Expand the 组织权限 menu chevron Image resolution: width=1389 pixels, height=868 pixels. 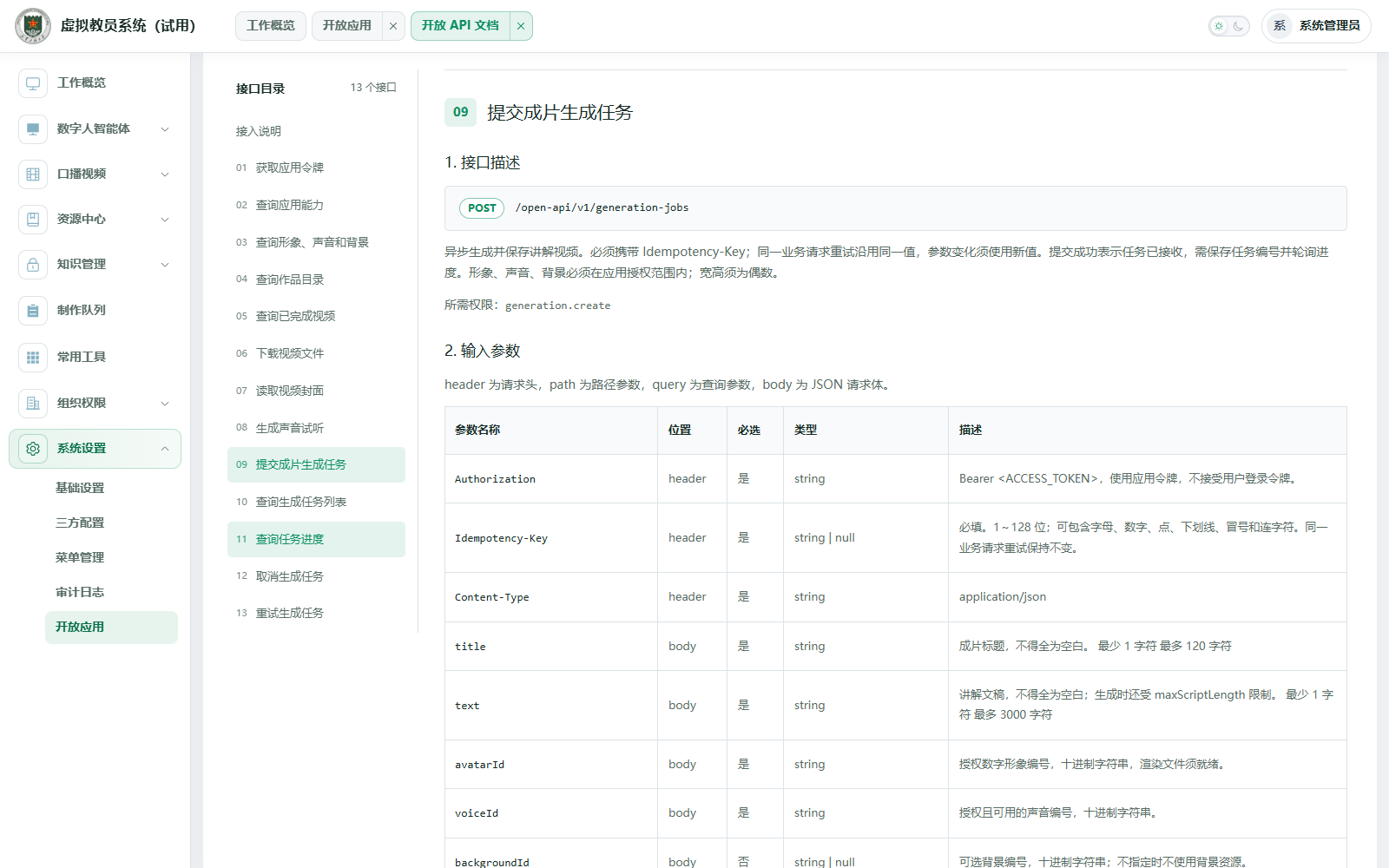point(165,404)
